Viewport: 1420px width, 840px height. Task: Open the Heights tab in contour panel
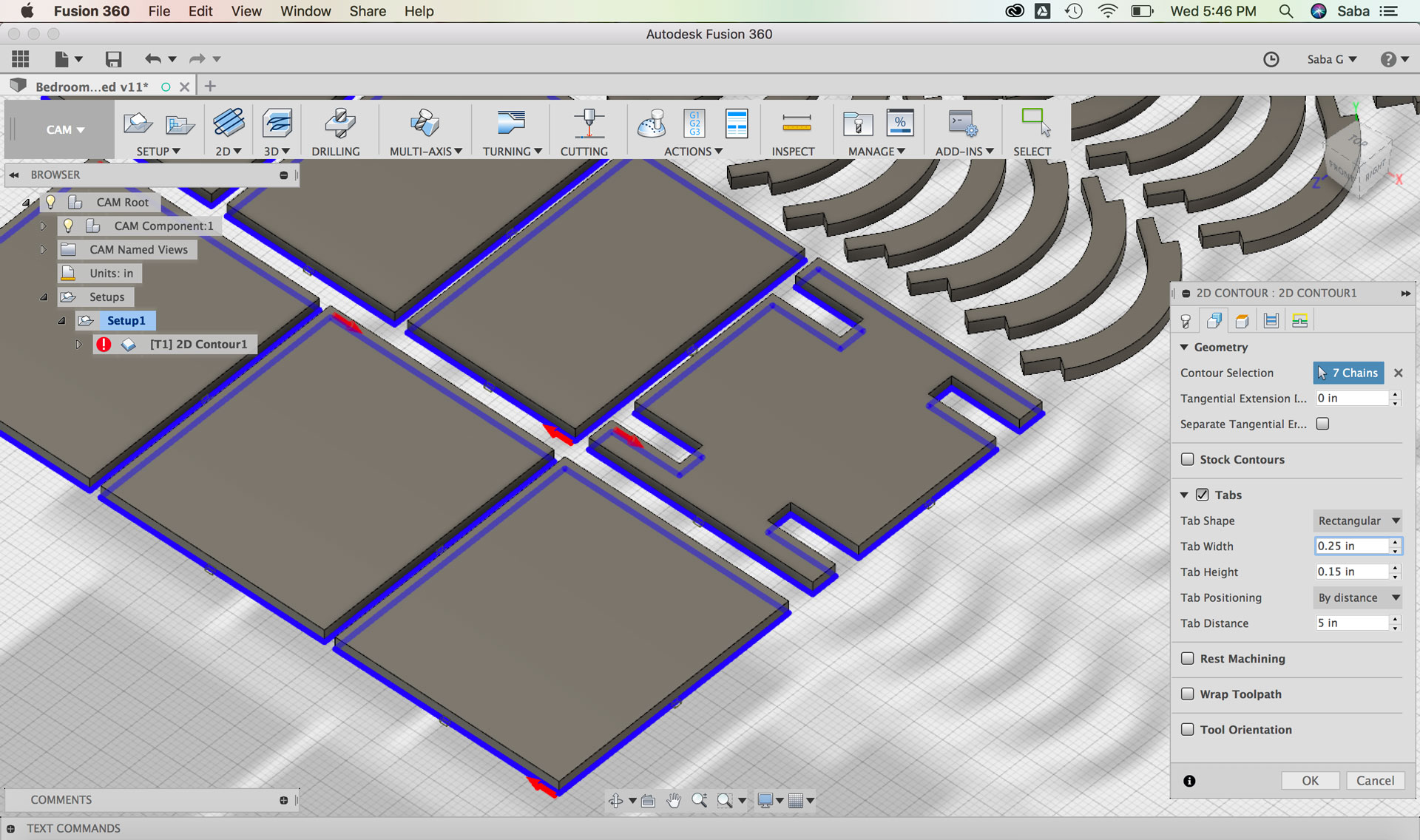coord(1242,321)
